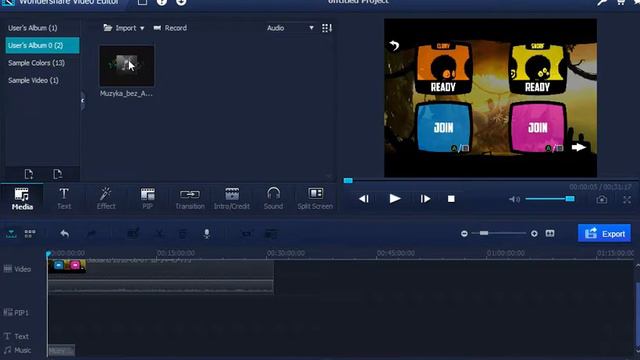
Task: Click the preview video display area
Action: click(x=490, y=98)
